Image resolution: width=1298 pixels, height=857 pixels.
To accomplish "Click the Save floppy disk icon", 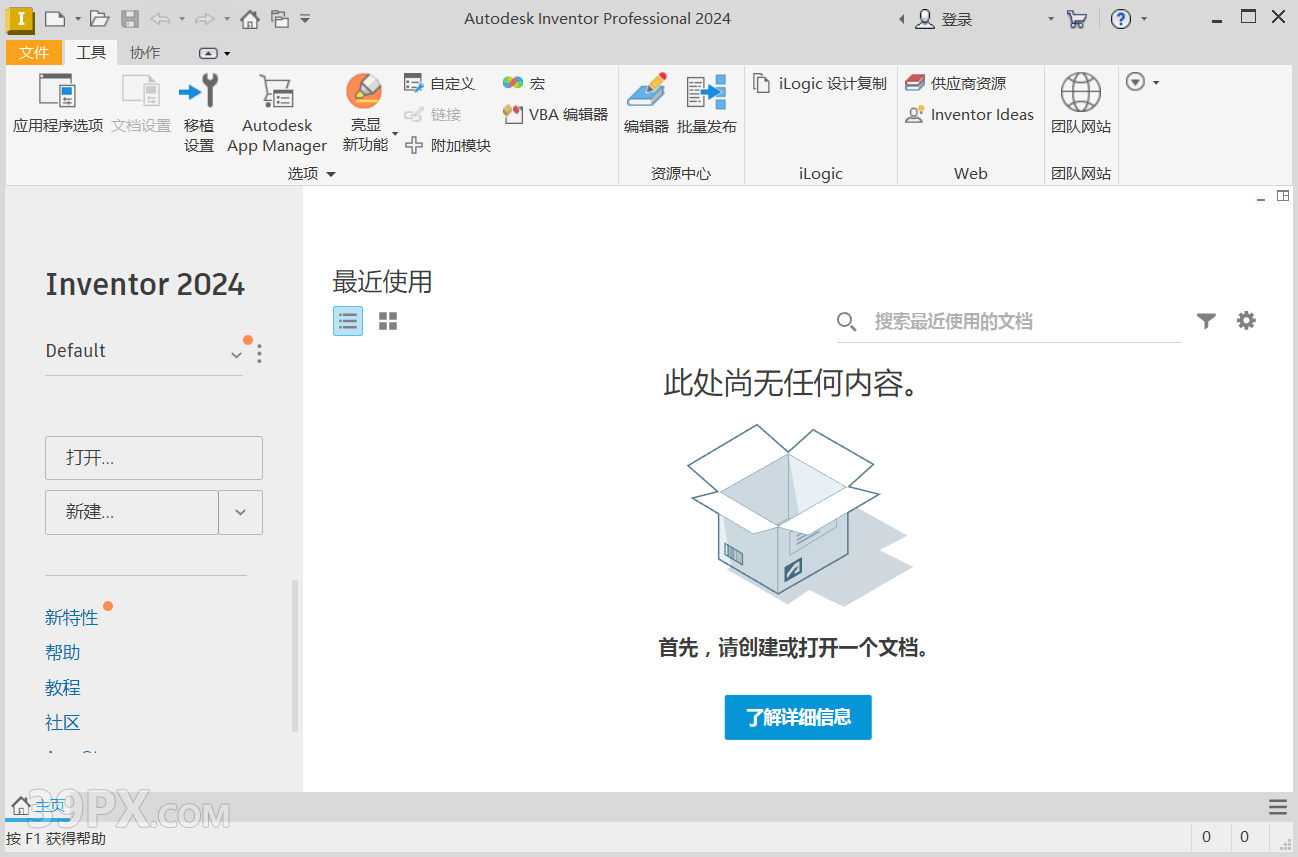I will pyautogui.click(x=130, y=18).
